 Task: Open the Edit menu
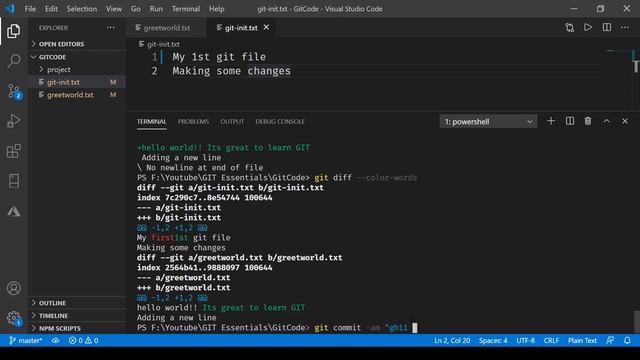51,9
